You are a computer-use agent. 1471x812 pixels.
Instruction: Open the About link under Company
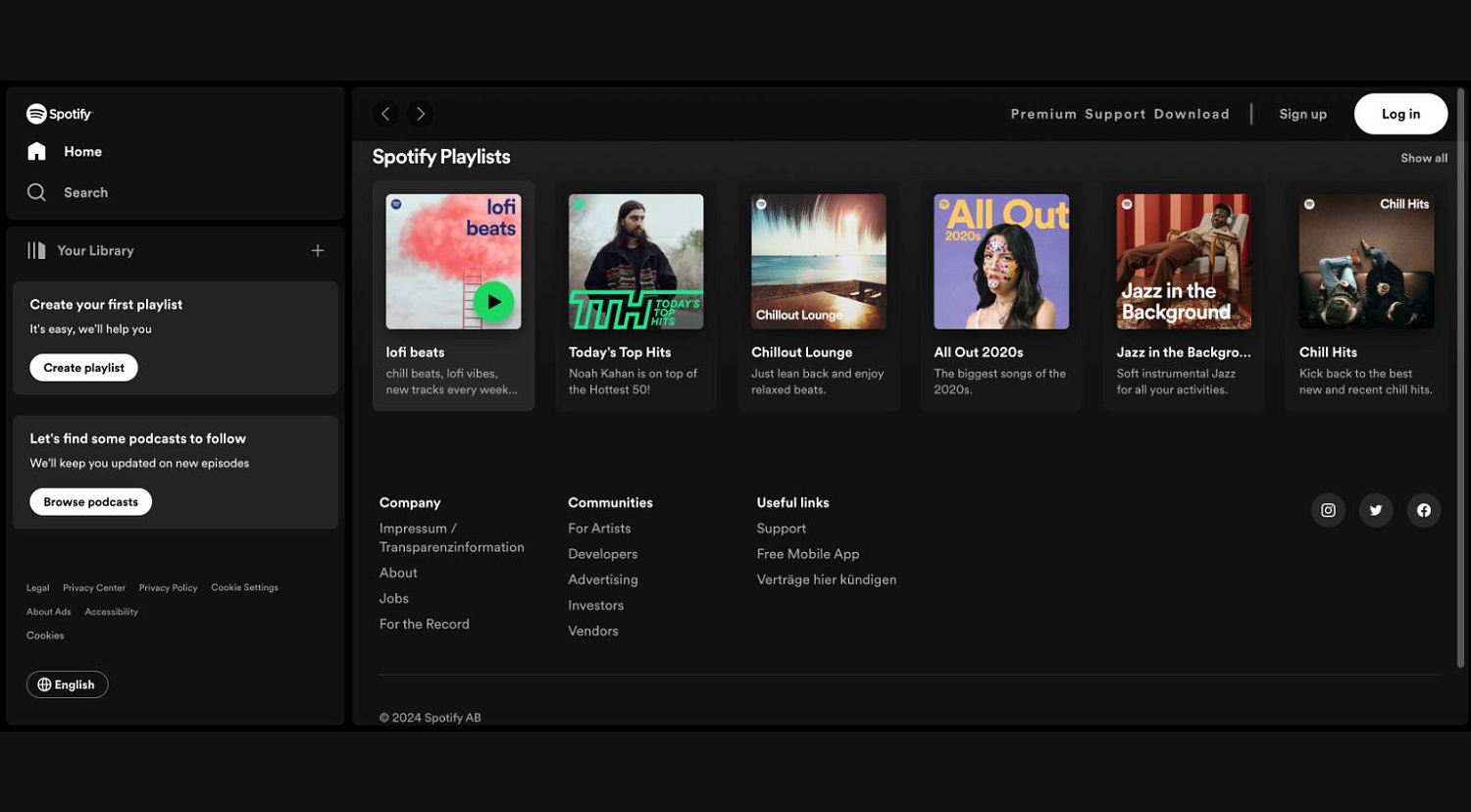pyautogui.click(x=398, y=573)
